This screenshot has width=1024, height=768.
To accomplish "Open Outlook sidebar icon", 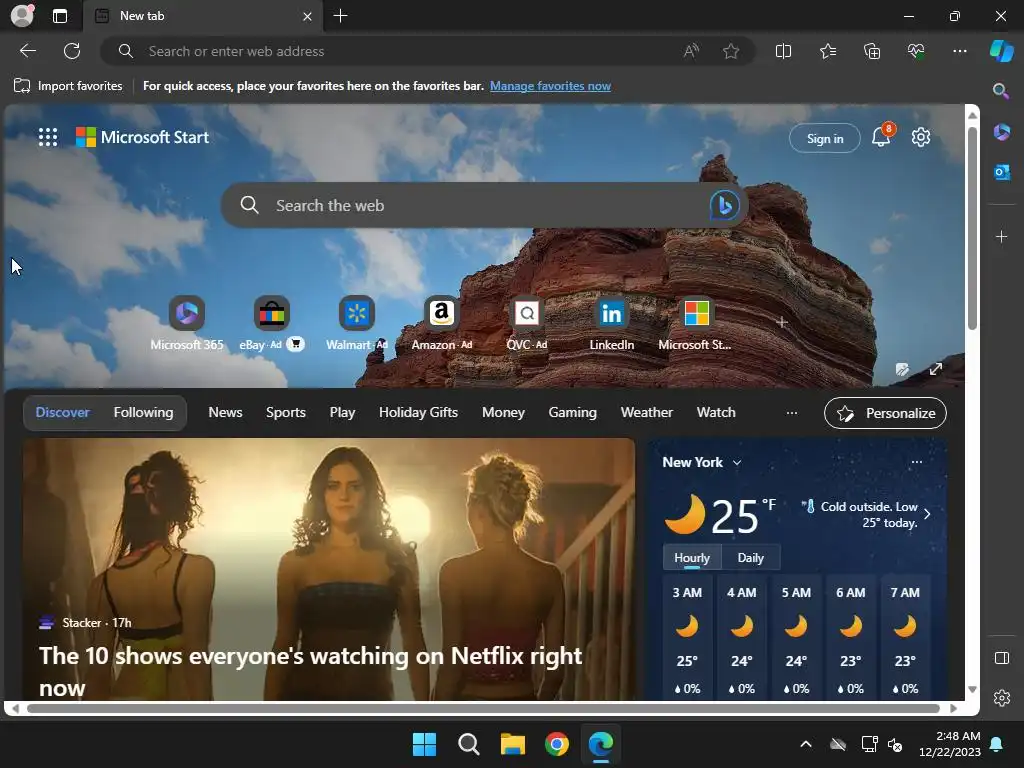I will tap(1001, 172).
